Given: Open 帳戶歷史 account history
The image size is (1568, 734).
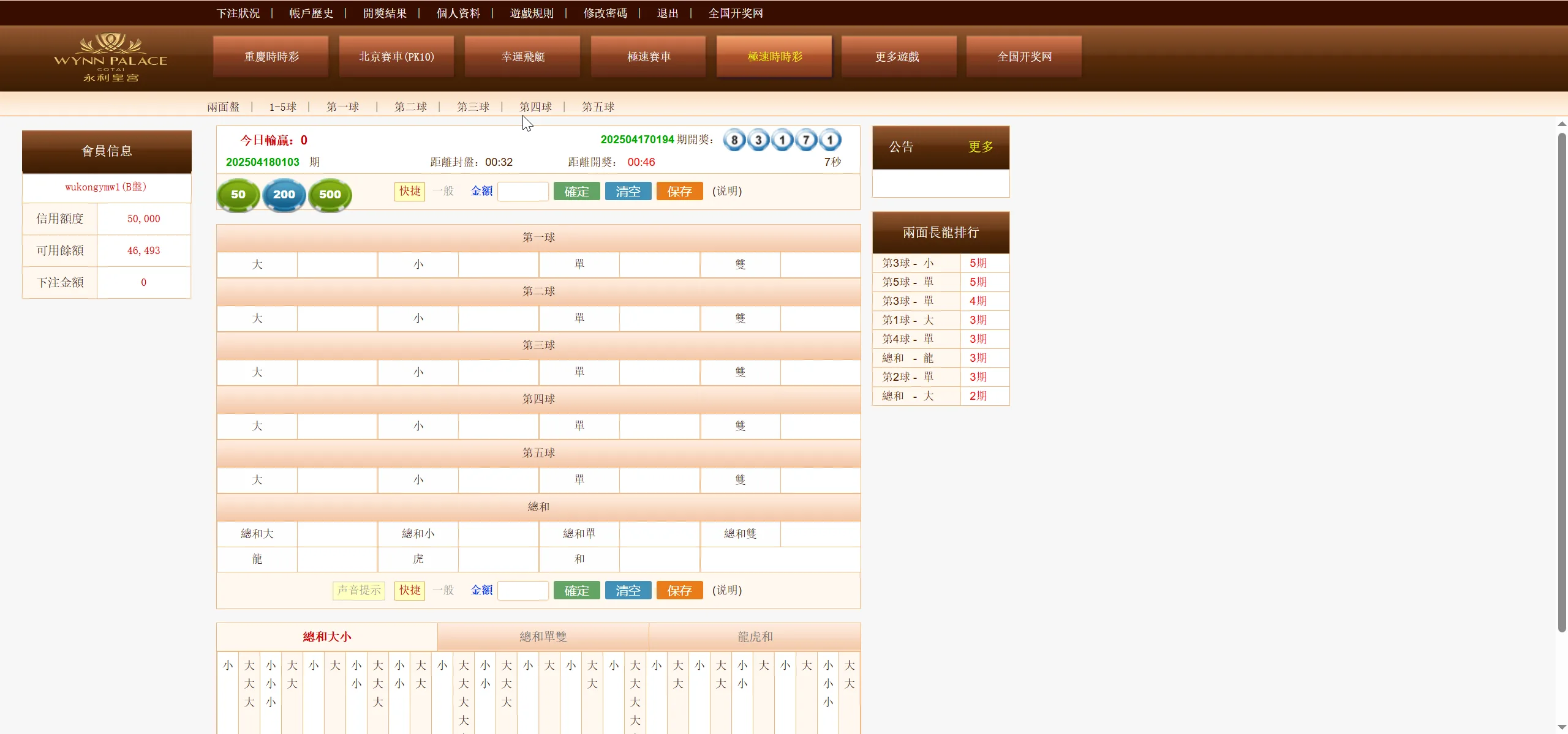Looking at the screenshot, I should [x=311, y=13].
